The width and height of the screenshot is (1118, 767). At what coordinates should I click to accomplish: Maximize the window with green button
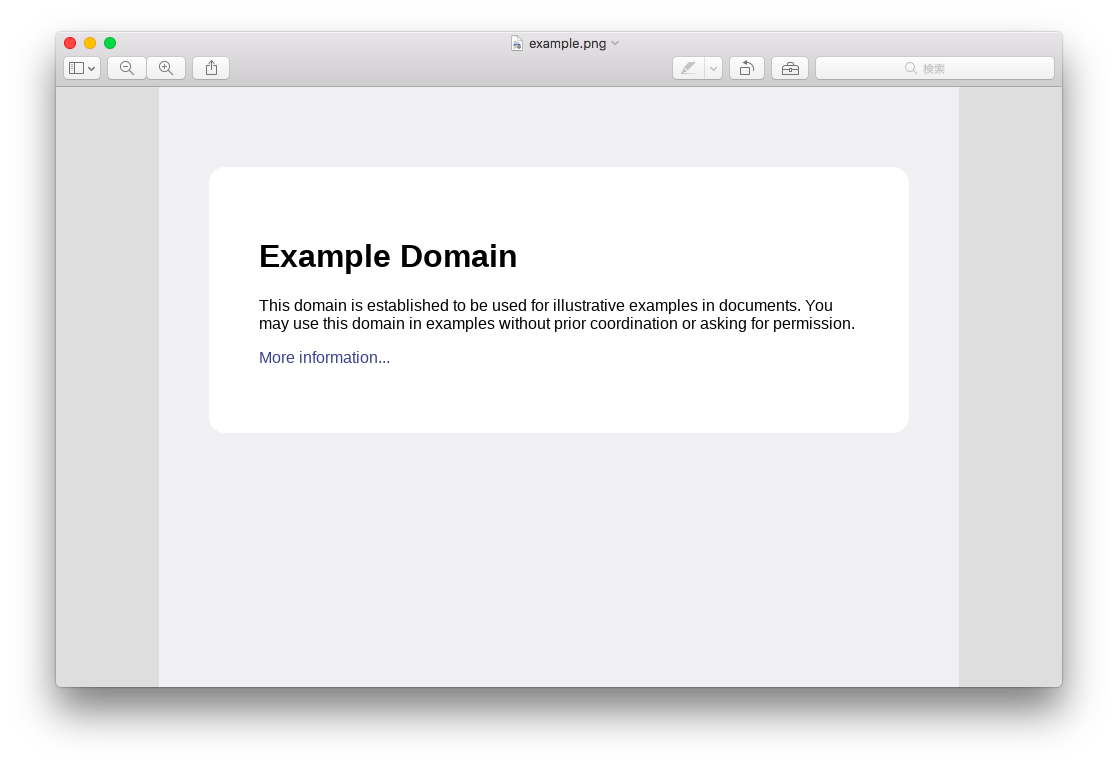coord(110,43)
